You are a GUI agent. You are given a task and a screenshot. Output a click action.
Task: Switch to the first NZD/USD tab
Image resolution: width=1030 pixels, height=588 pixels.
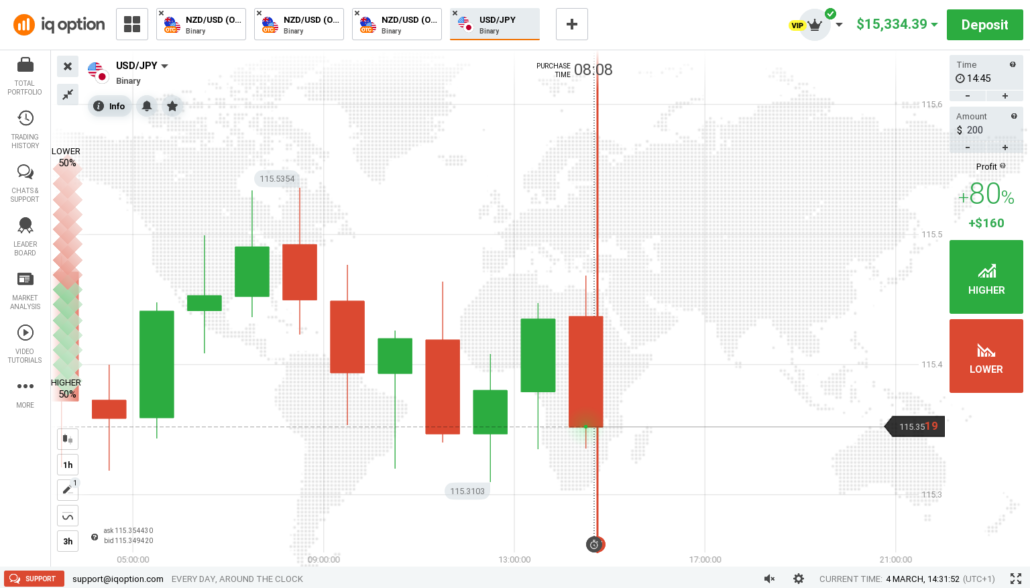click(x=201, y=24)
